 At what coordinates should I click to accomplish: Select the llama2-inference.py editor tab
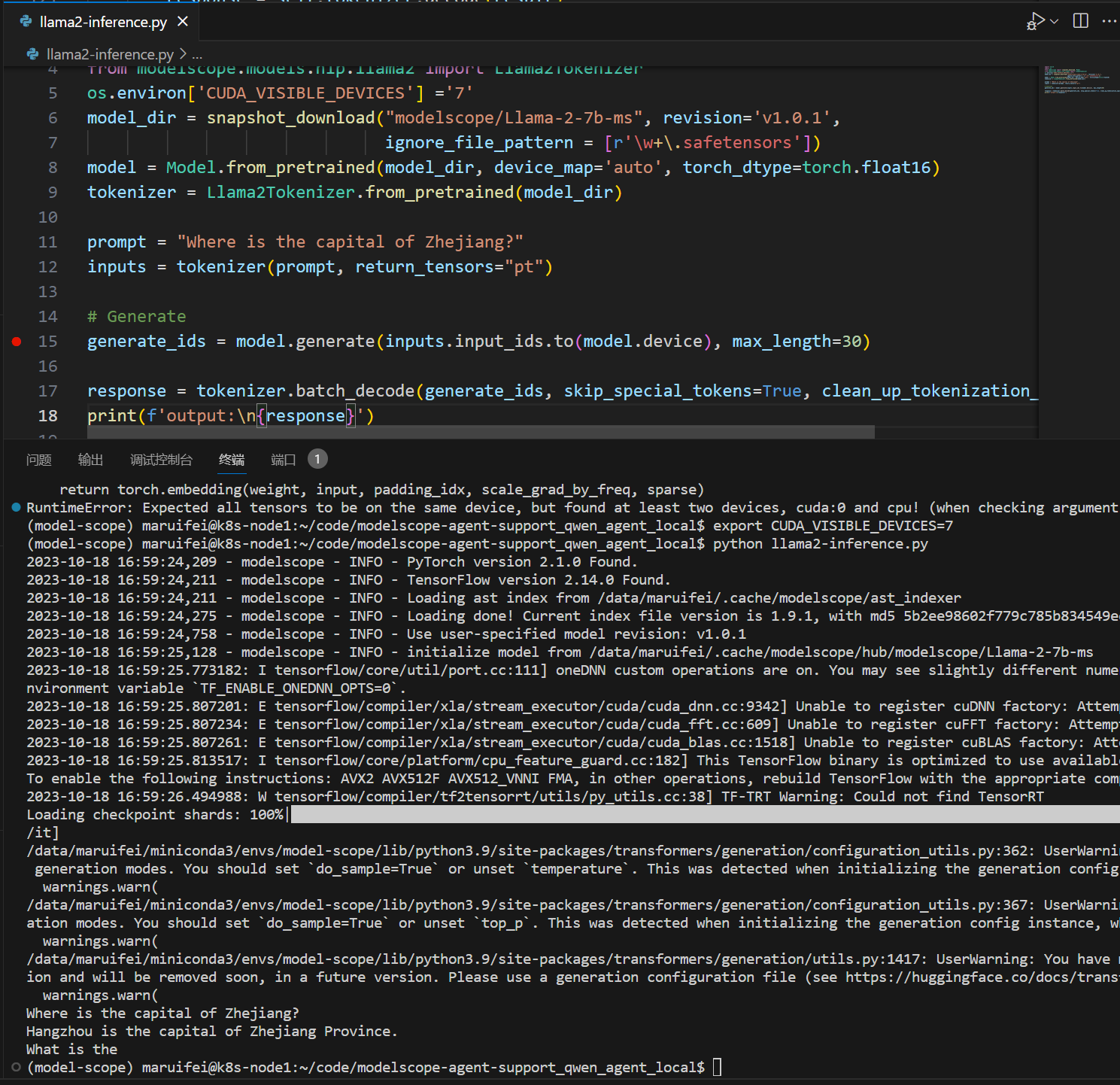104,22
